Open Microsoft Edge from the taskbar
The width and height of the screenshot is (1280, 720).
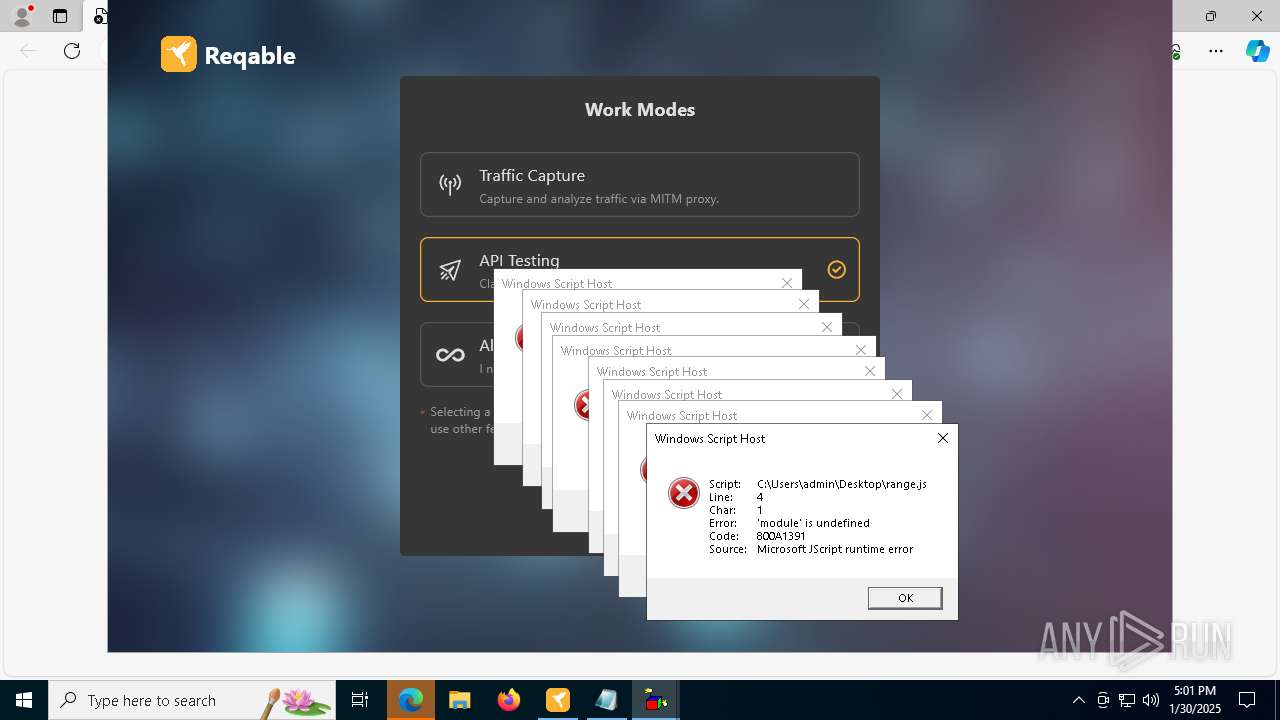pyautogui.click(x=411, y=700)
